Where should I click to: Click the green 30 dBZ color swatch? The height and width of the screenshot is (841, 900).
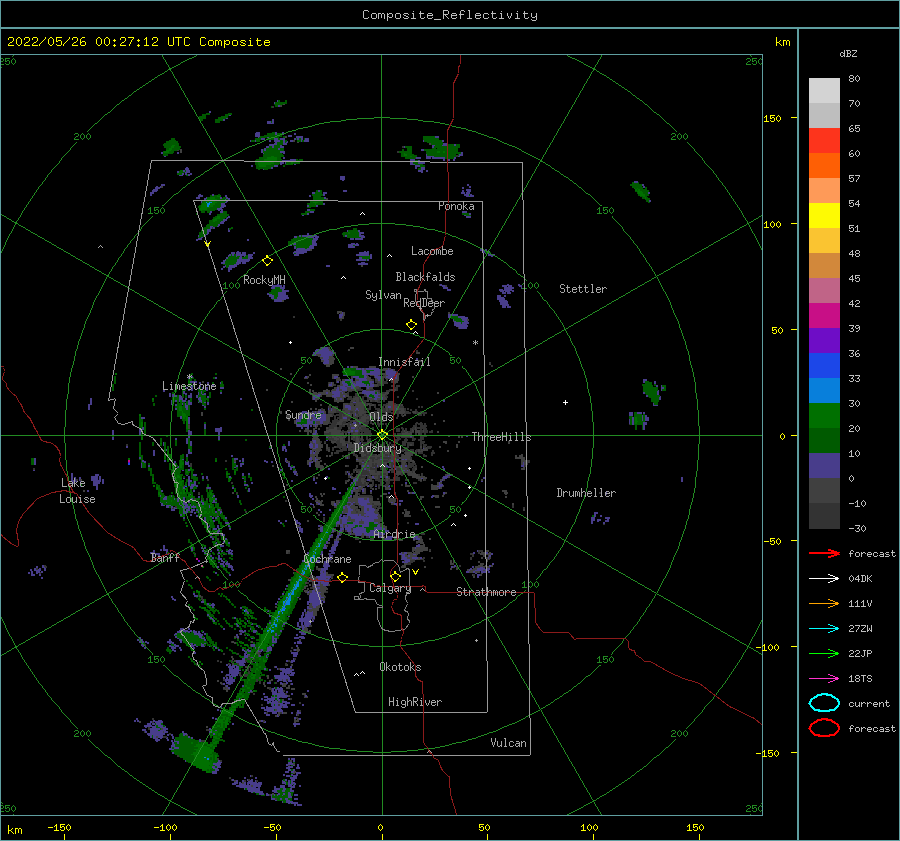(824, 415)
